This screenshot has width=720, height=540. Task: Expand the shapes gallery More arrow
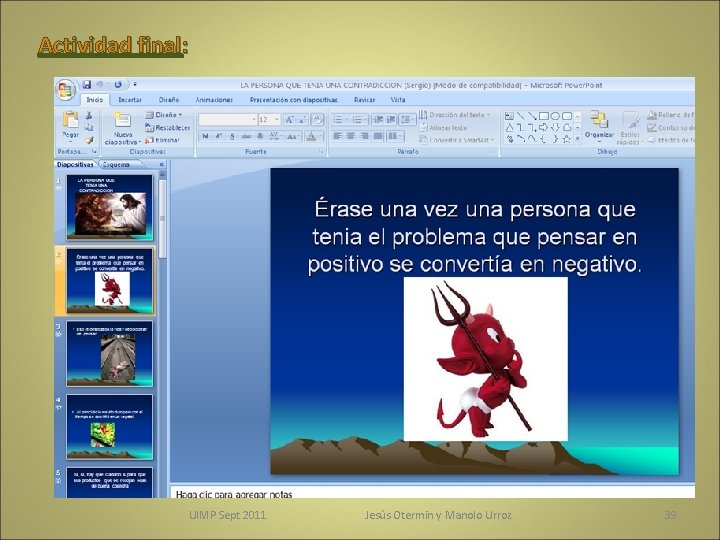click(x=578, y=139)
